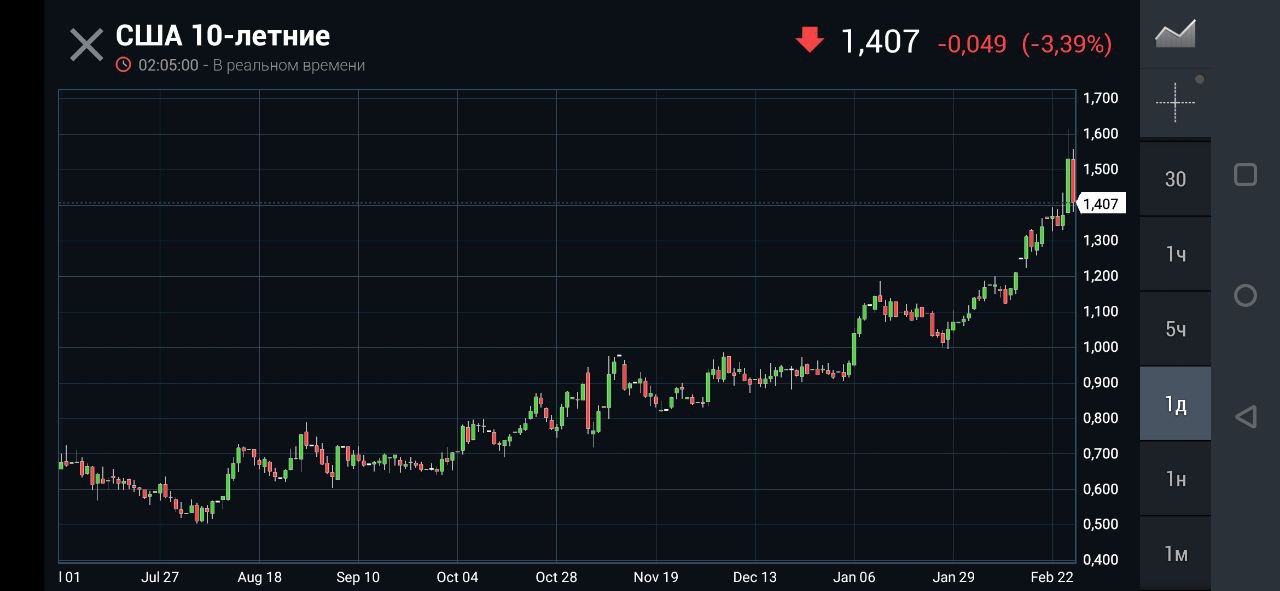The width and height of the screenshot is (1280, 591).
Task: Enable the crosshair cursor tool
Action: [1175, 101]
